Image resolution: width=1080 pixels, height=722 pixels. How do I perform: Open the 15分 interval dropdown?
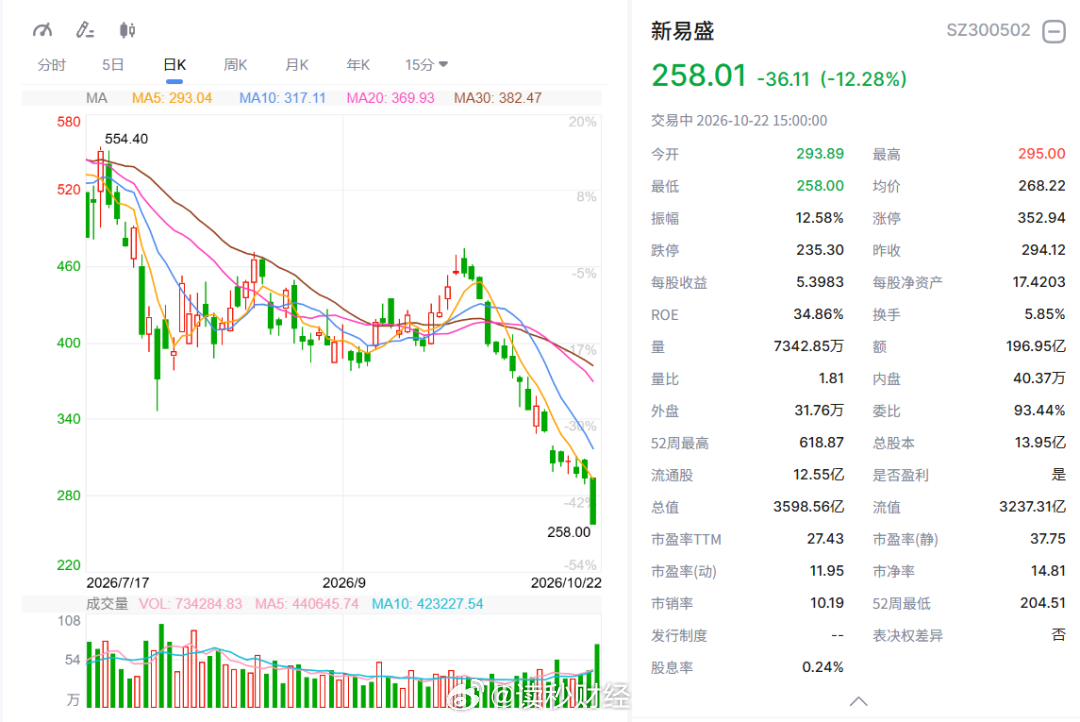point(426,65)
